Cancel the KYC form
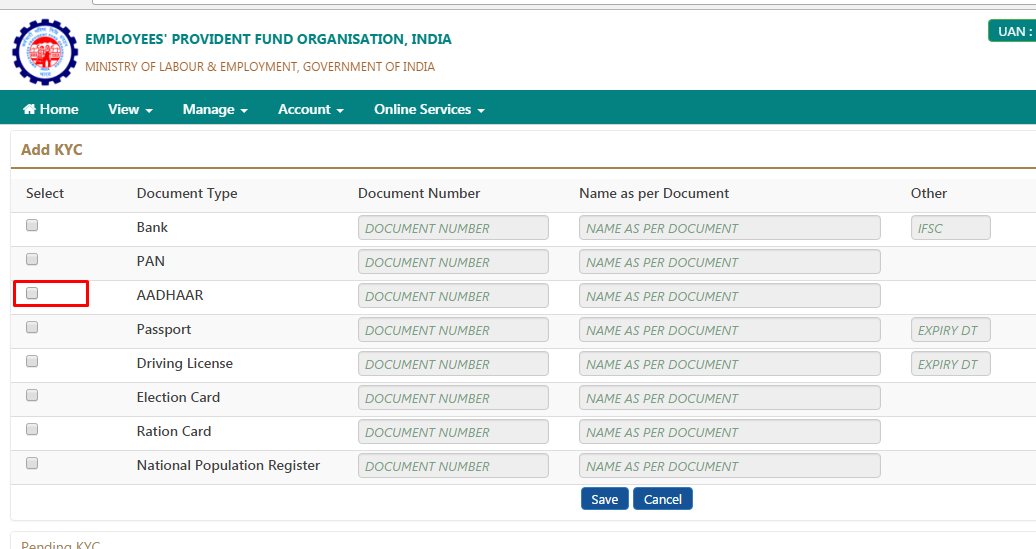 point(663,499)
